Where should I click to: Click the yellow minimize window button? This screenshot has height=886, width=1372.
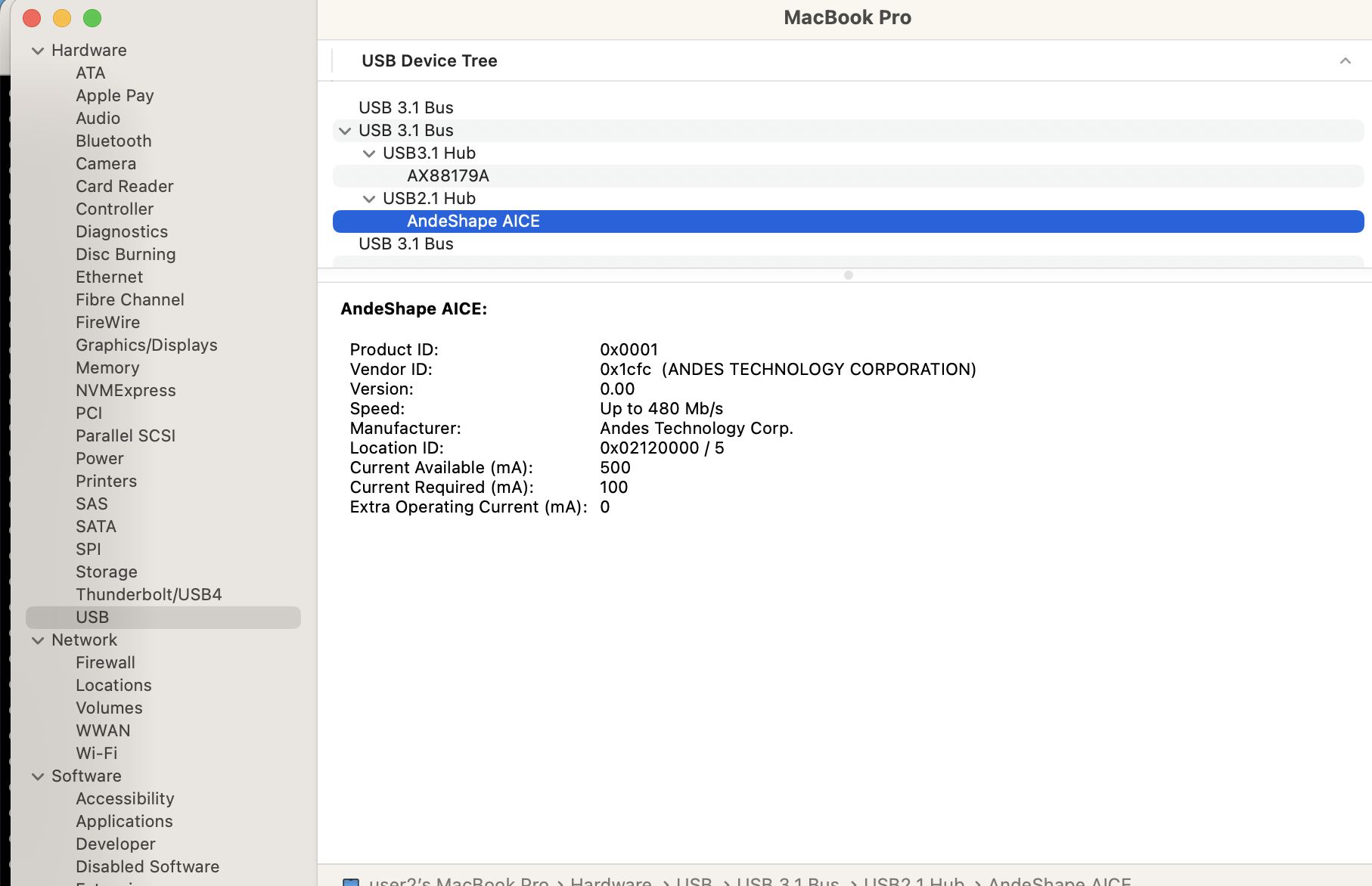(62, 18)
